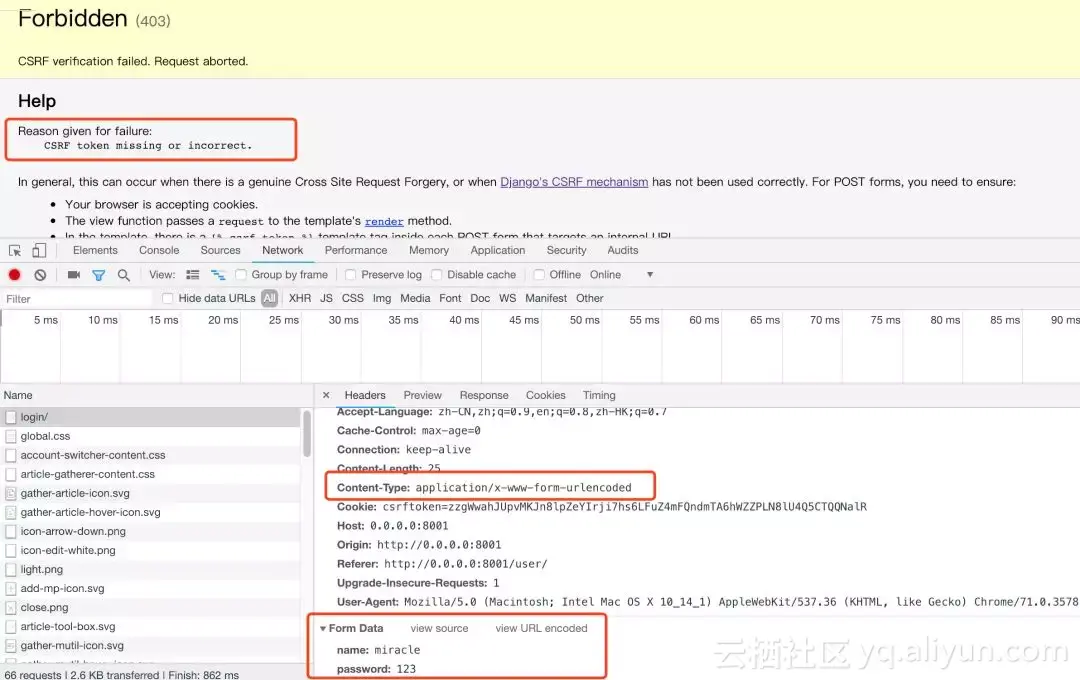This screenshot has height=680, width=1080.
Task: Open the render method link
Action: coord(384,221)
